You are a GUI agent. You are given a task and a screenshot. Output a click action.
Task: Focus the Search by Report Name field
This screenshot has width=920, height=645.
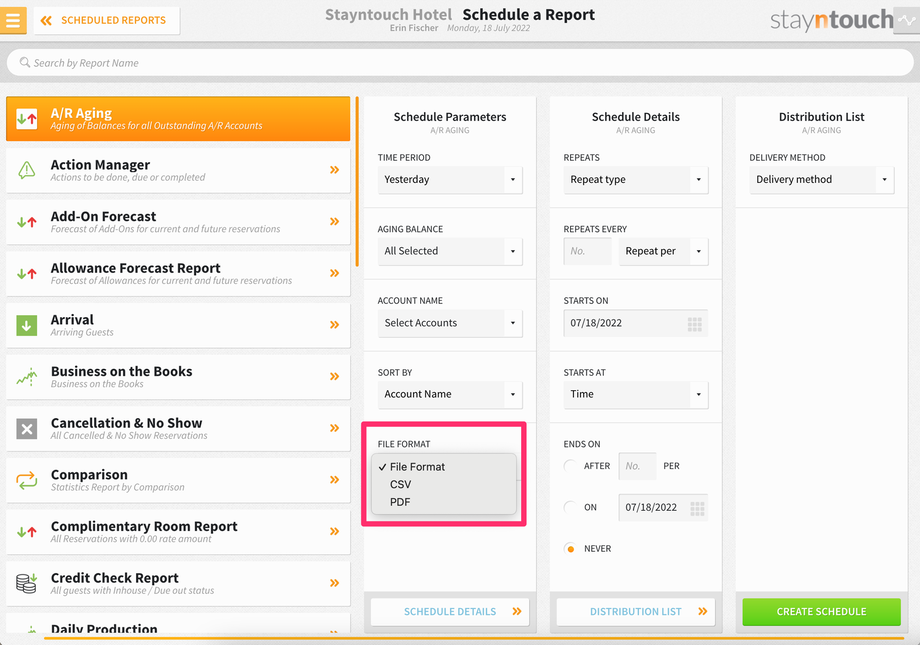point(460,62)
